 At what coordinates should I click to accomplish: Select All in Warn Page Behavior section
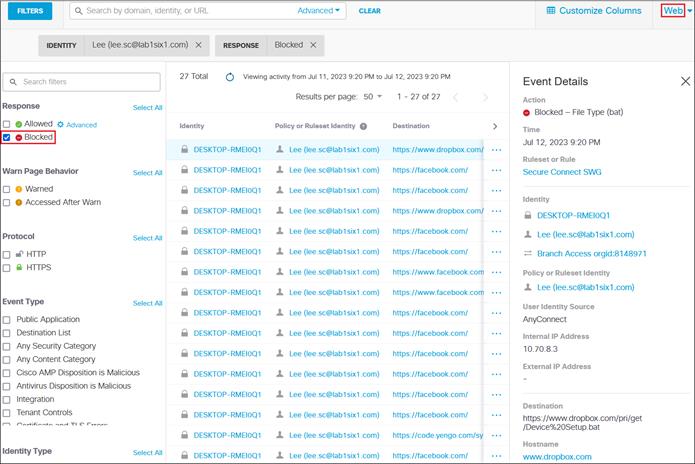tap(148, 172)
